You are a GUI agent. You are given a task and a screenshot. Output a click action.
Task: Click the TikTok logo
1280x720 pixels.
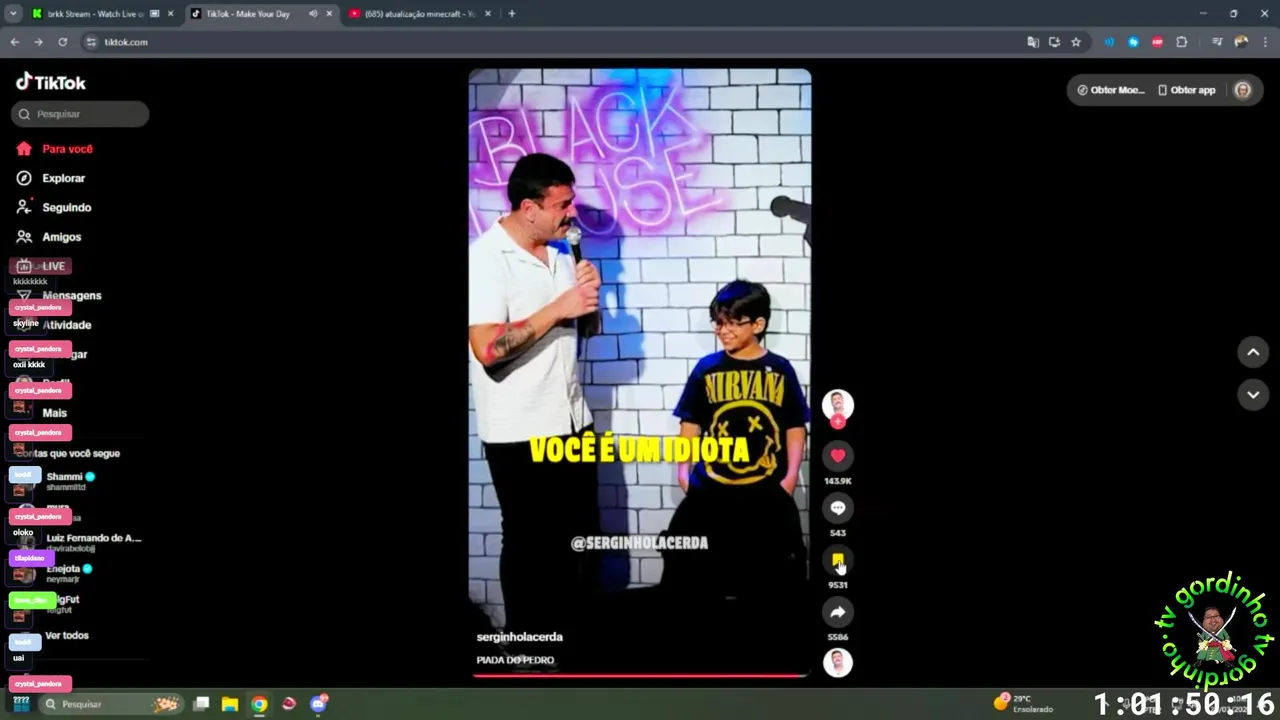[51, 82]
